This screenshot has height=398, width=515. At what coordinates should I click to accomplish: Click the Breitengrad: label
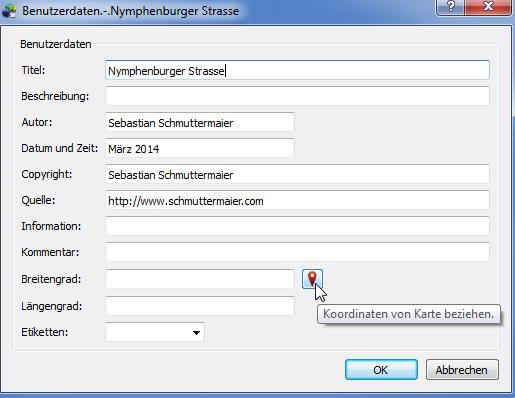coord(51,279)
